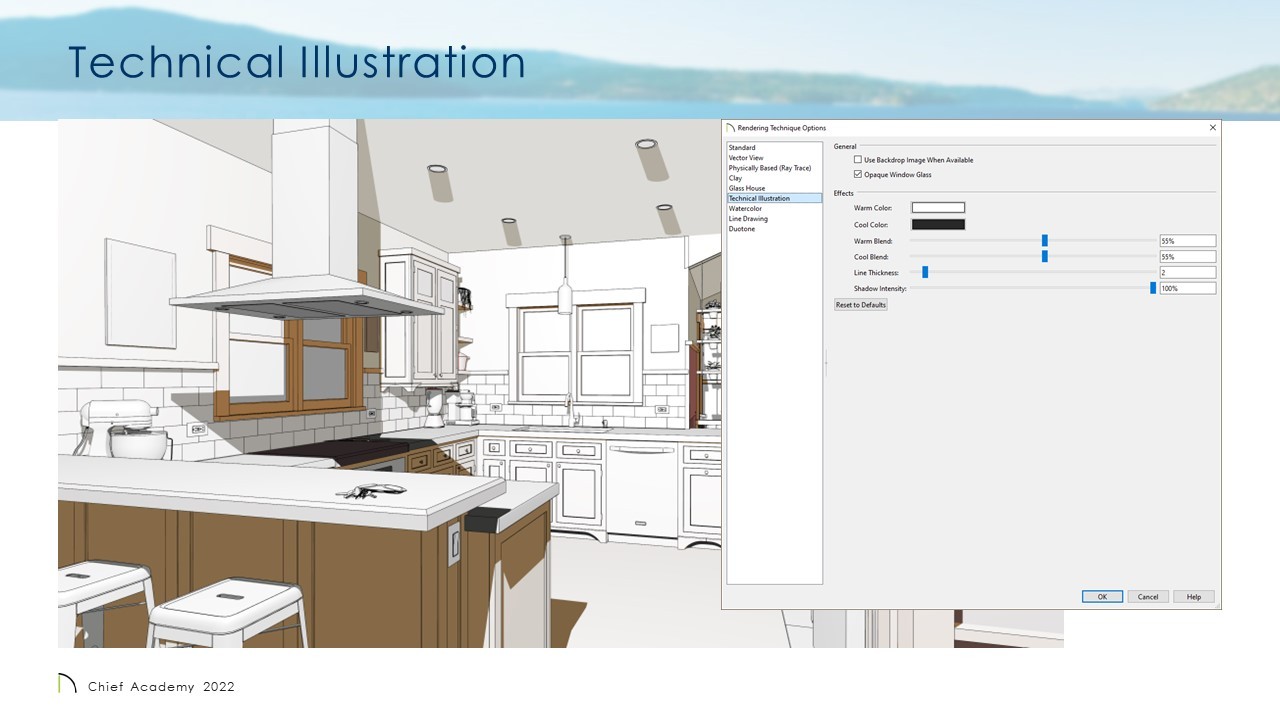
Task: Open the Cool Color swatch
Action: (x=937, y=225)
